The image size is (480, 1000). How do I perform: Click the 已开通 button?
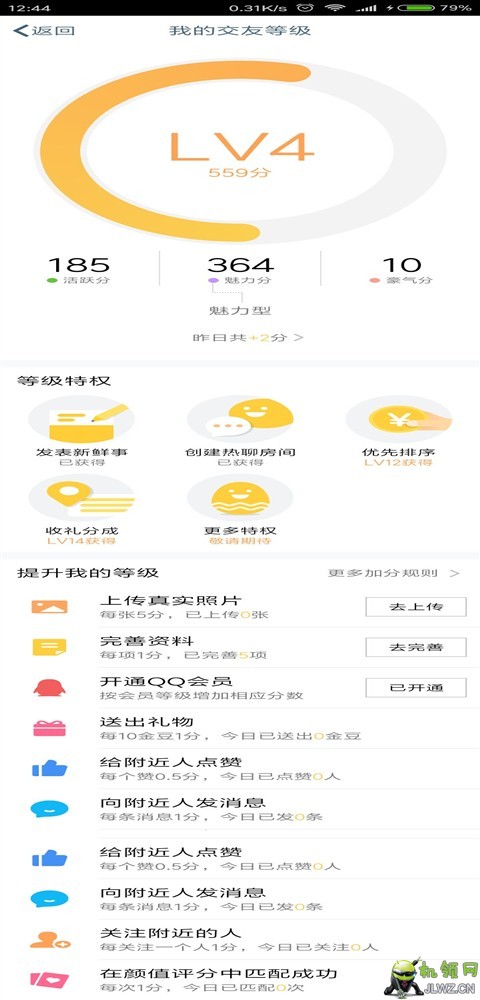[416, 688]
